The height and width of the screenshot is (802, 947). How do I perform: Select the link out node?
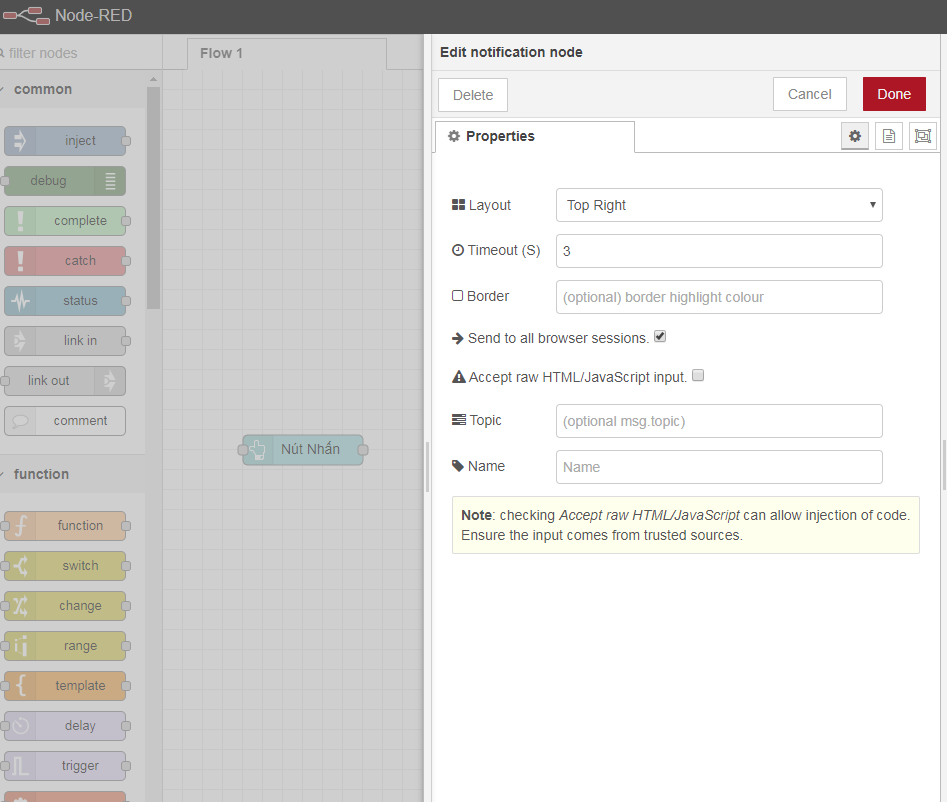click(65, 380)
